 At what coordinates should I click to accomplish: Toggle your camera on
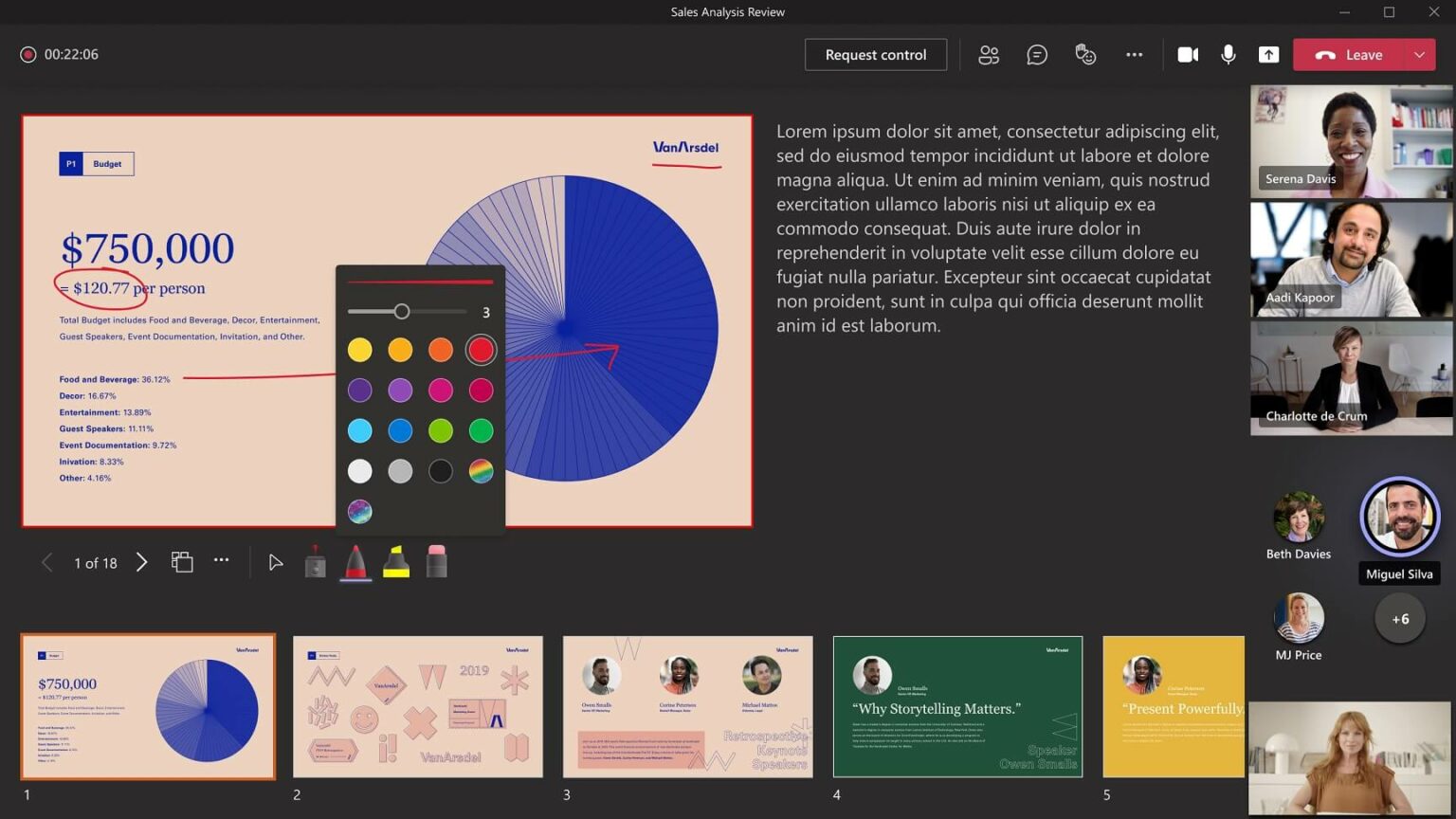1188,54
